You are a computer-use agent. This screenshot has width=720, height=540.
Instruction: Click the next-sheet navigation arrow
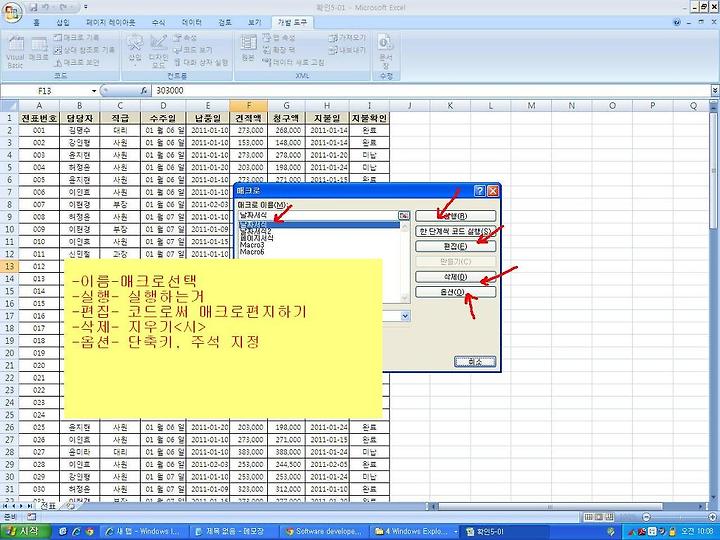click(x=20, y=506)
